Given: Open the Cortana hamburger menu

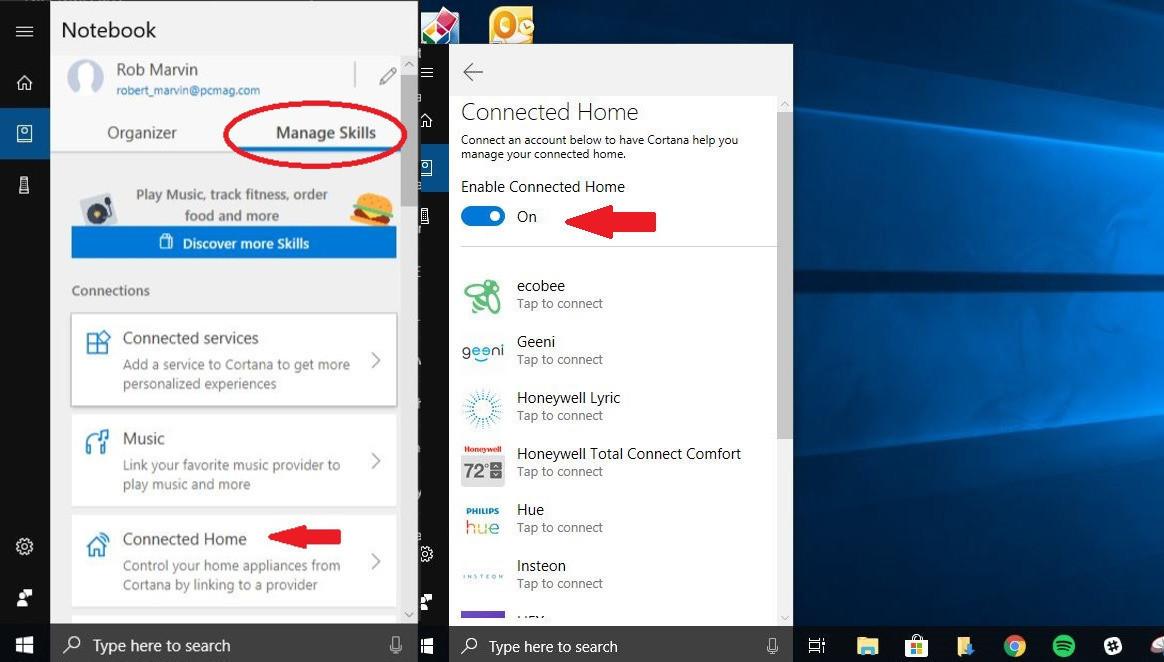Looking at the screenshot, I should click(x=24, y=30).
